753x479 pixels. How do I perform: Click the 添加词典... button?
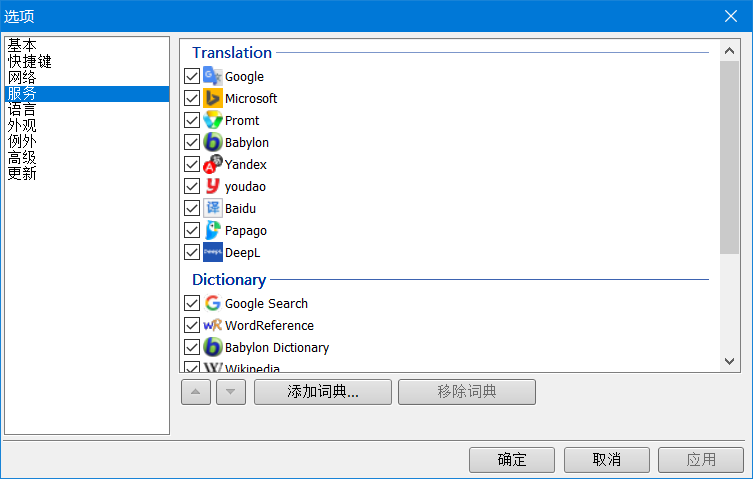click(x=323, y=392)
